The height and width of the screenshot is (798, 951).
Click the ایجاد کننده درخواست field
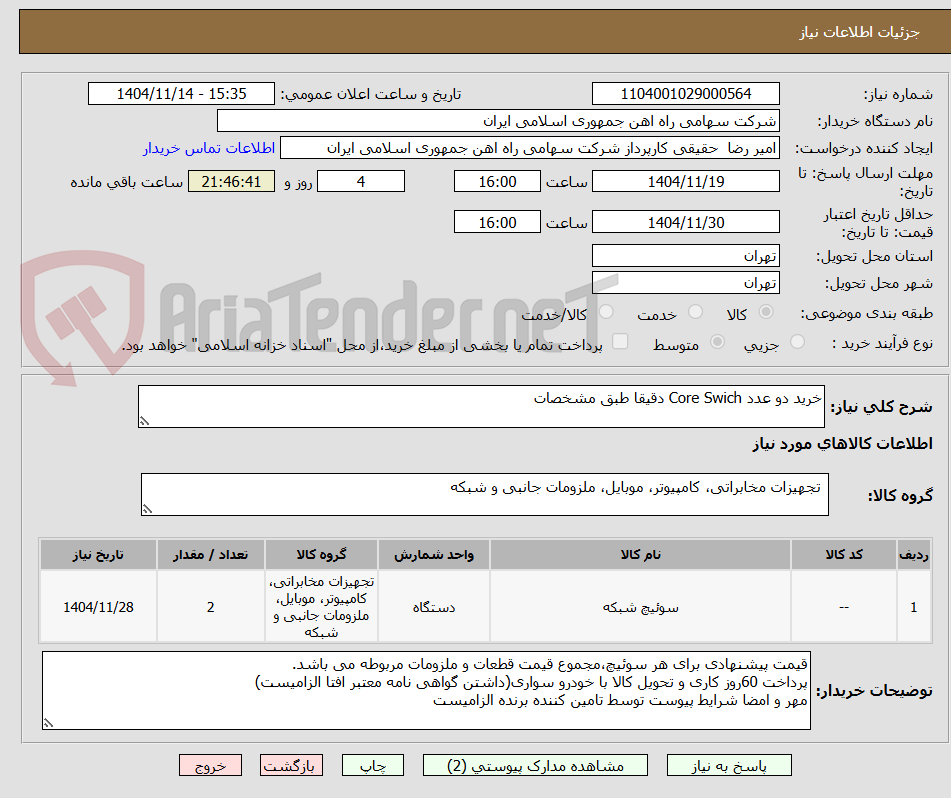(529, 148)
